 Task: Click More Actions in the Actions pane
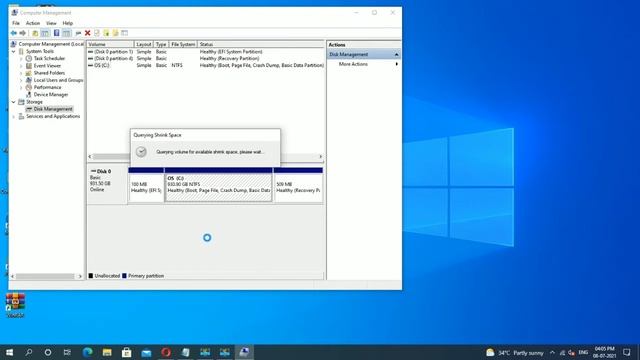[x=353, y=64]
